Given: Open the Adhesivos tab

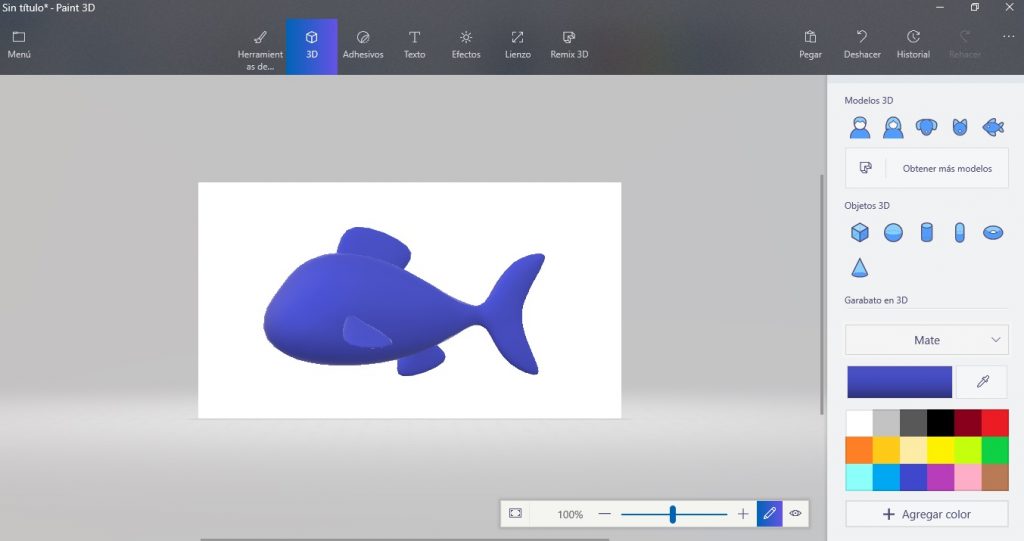Looking at the screenshot, I should point(363,46).
